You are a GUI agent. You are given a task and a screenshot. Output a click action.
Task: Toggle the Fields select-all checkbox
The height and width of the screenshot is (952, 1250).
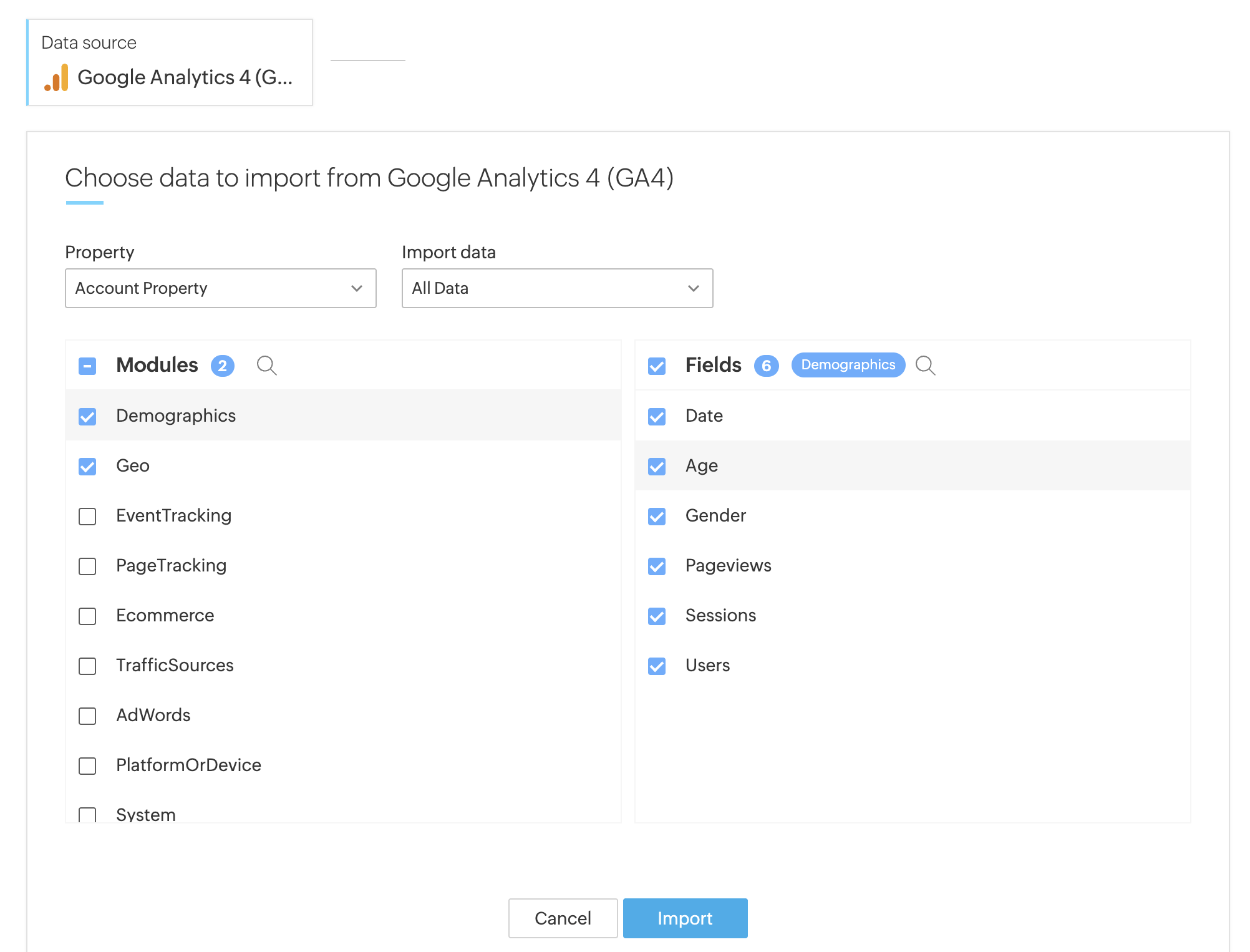click(657, 366)
